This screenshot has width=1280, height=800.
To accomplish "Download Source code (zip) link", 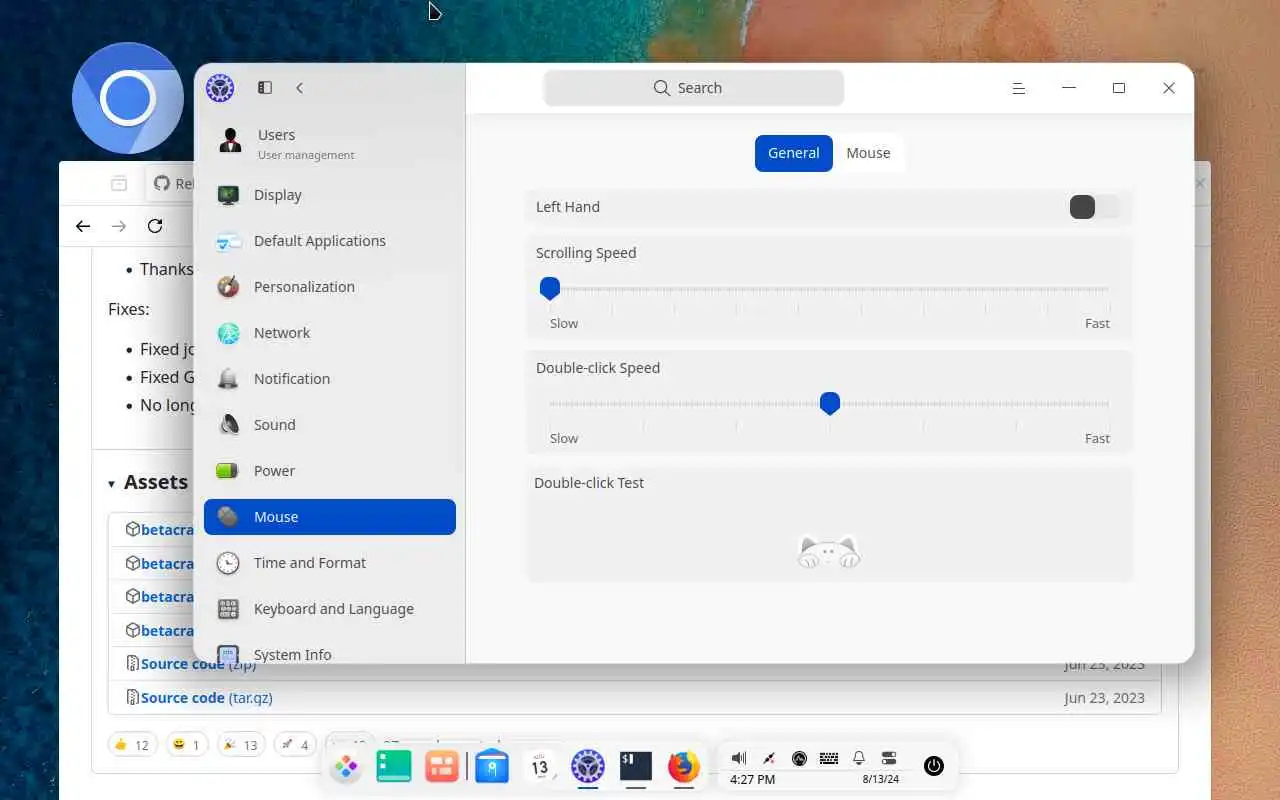I will click(198, 664).
